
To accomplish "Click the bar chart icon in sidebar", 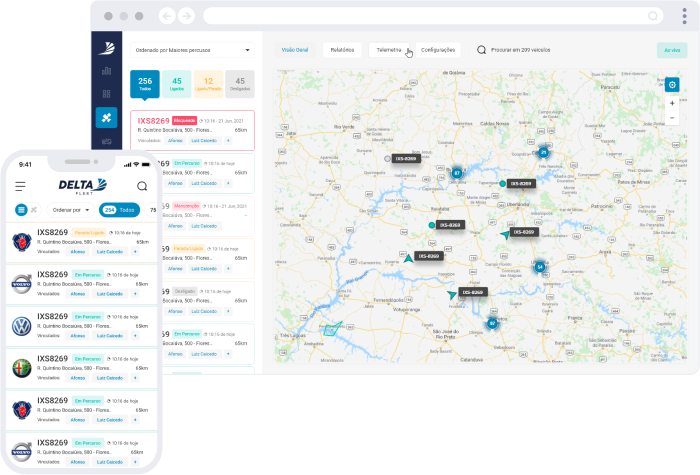I will click(x=106, y=70).
